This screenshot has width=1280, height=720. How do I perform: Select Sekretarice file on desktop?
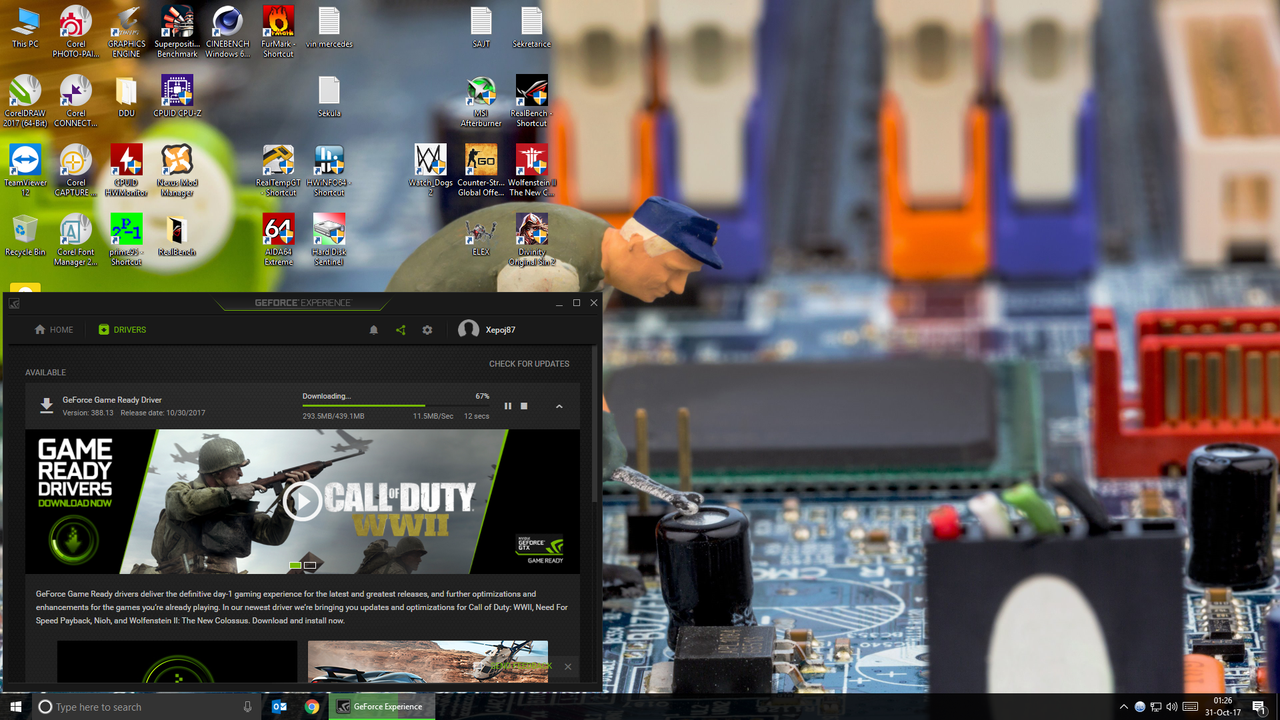[x=532, y=28]
